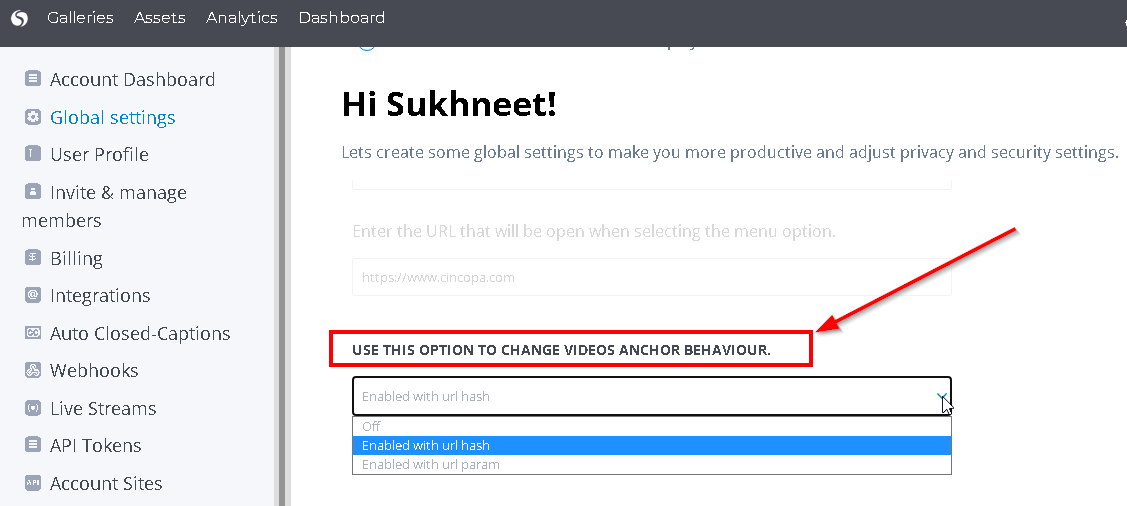Click the anchor behaviour dropdown chevron
The image size is (1127, 506).
(940, 397)
